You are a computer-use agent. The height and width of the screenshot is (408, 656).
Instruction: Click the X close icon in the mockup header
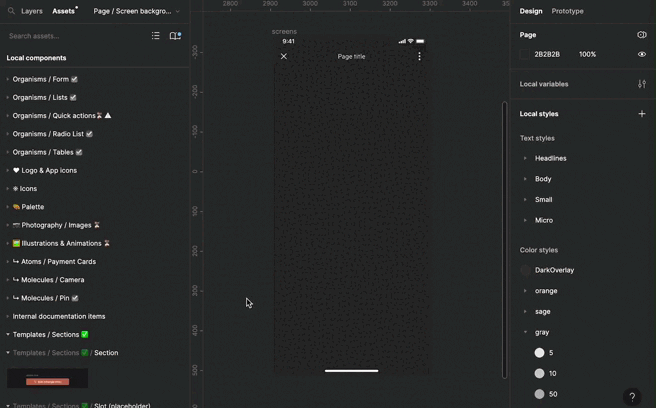click(284, 57)
